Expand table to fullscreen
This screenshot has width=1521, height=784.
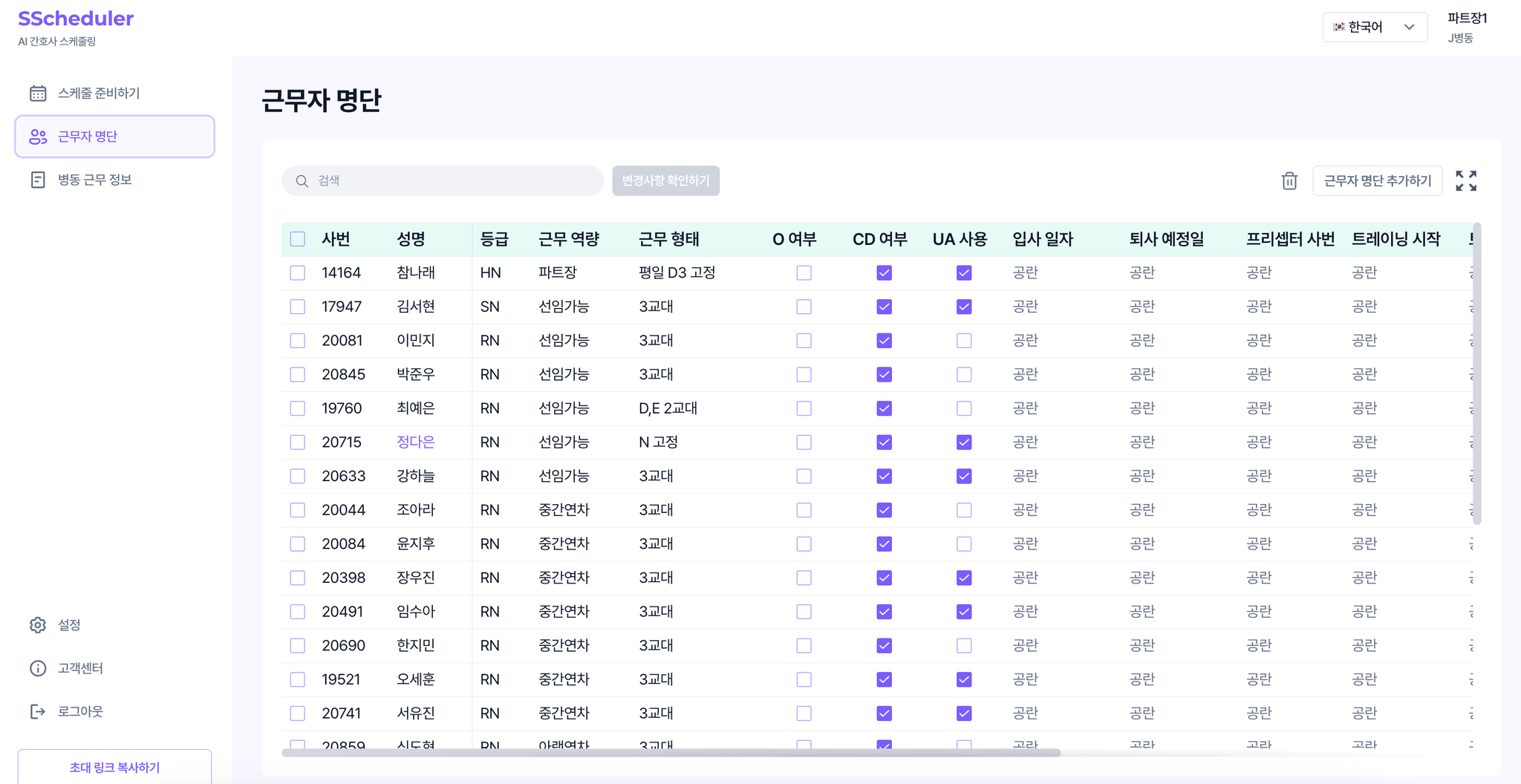click(1466, 180)
